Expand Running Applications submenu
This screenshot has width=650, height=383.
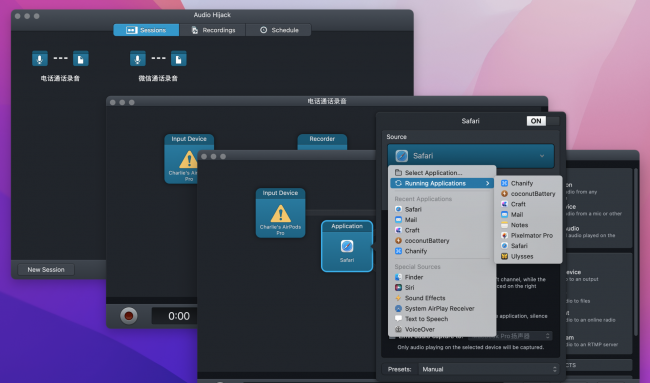pyautogui.click(x=442, y=183)
